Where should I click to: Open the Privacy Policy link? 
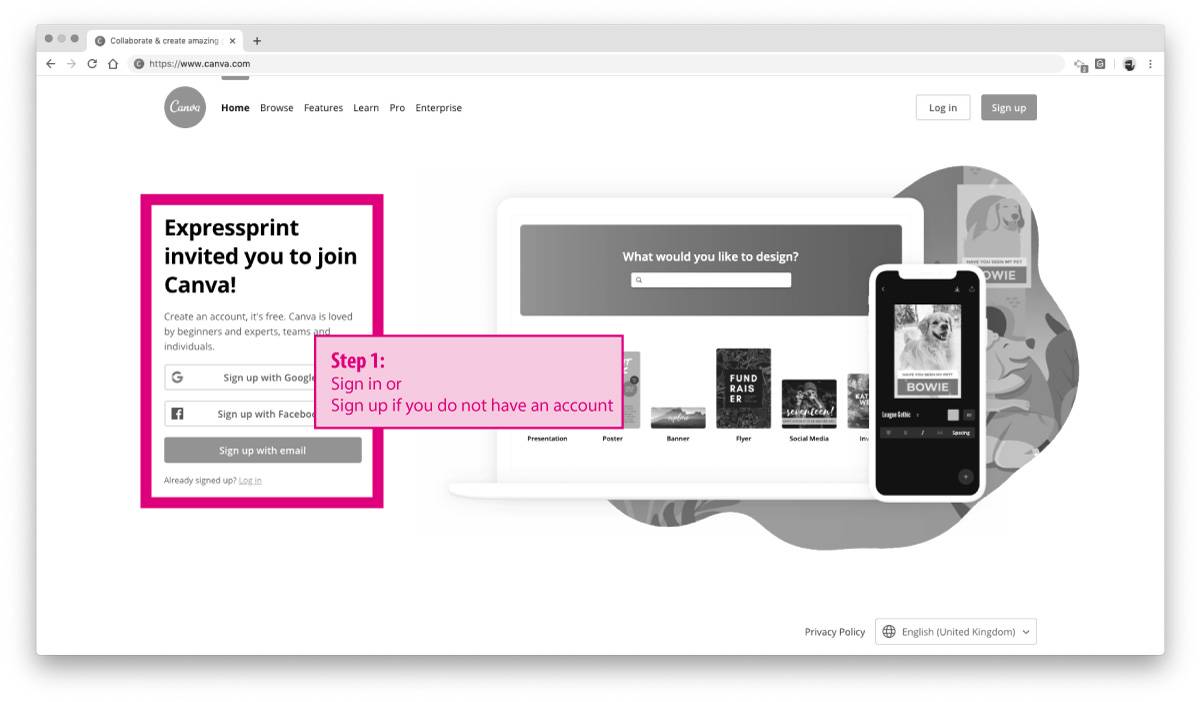click(835, 632)
